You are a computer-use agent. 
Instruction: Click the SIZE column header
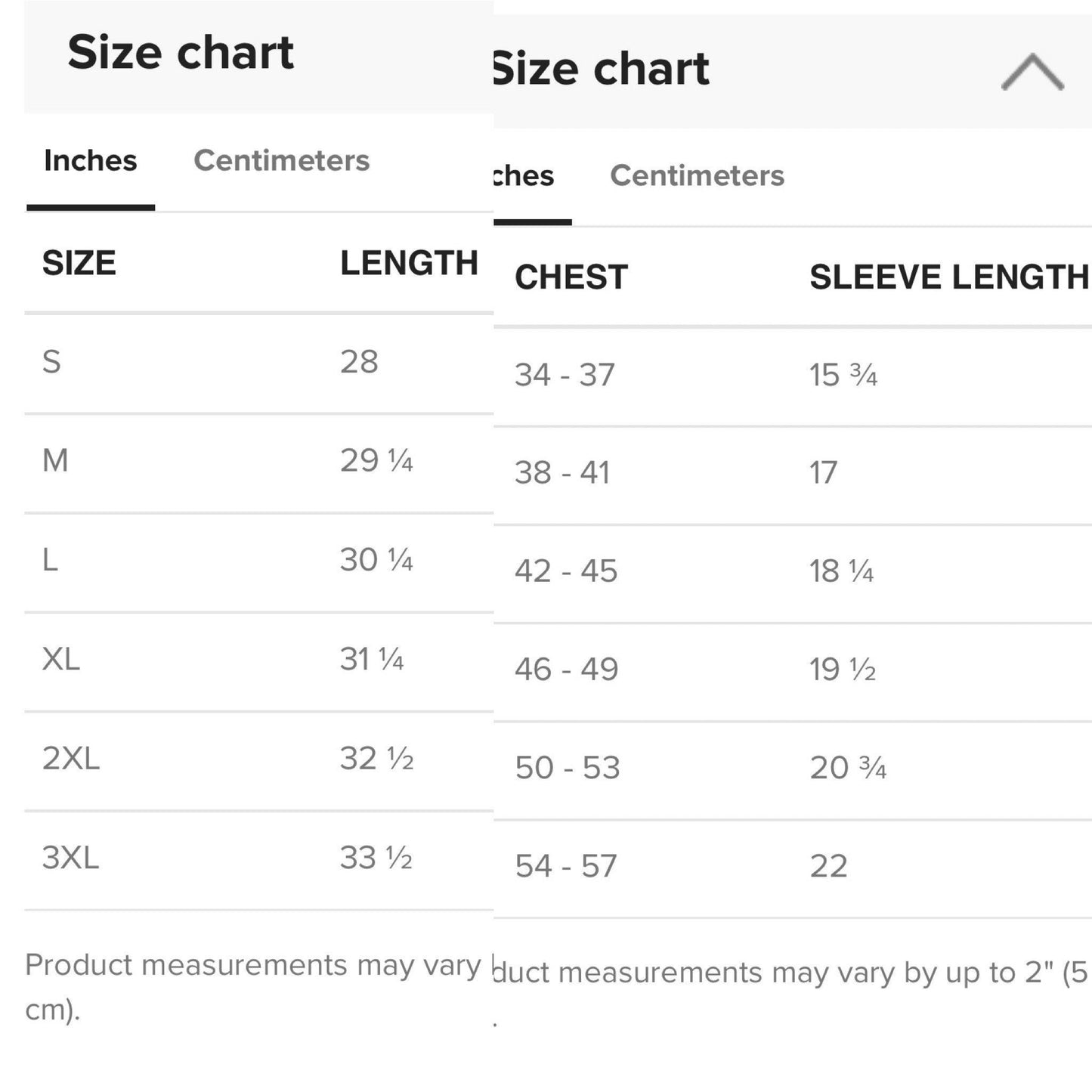(79, 263)
